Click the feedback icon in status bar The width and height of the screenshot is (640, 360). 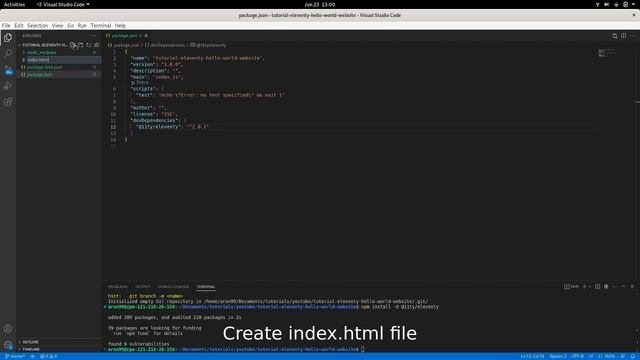(623, 356)
